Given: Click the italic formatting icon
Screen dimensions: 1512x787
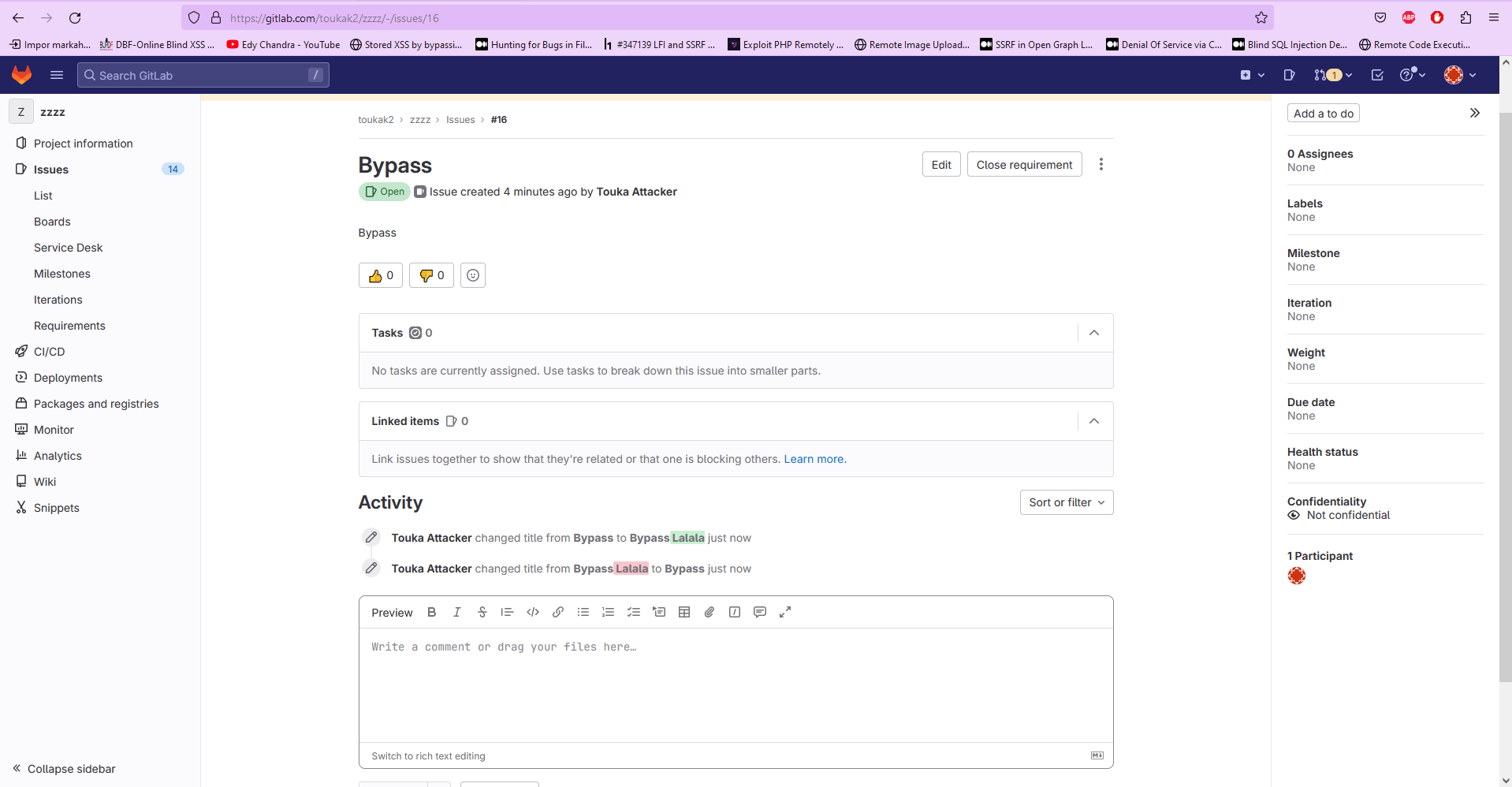Looking at the screenshot, I should [456, 612].
